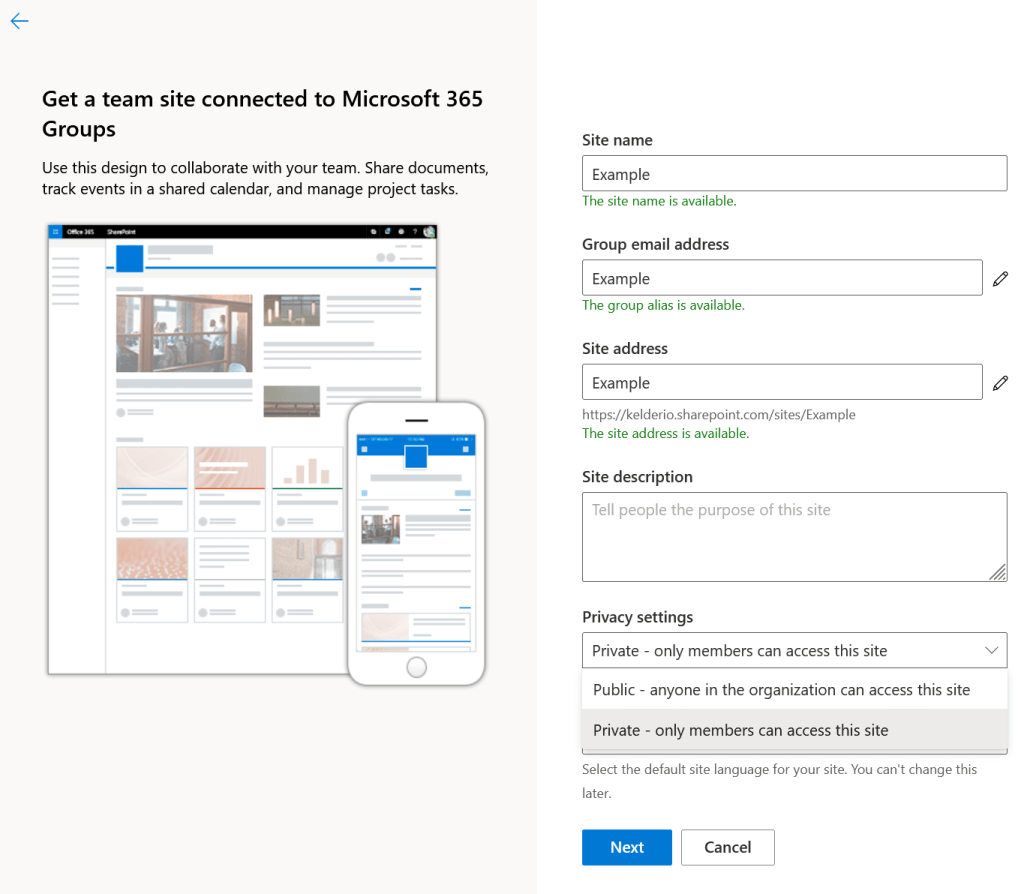Click the Microsoft 365 Groups heading
The height and width of the screenshot is (894, 1024).
(x=262, y=113)
